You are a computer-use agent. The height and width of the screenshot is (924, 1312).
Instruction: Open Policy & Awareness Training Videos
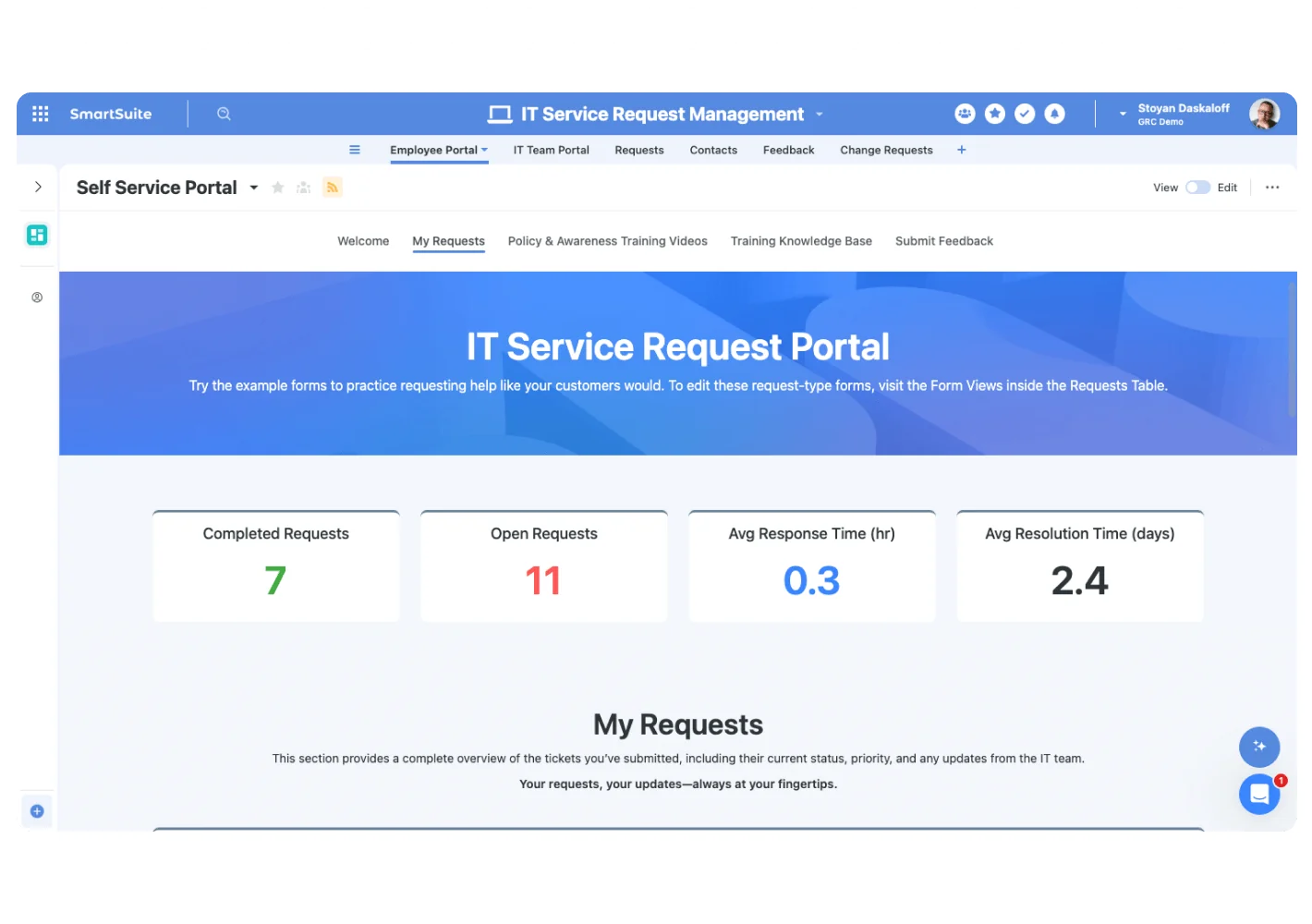[608, 241]
